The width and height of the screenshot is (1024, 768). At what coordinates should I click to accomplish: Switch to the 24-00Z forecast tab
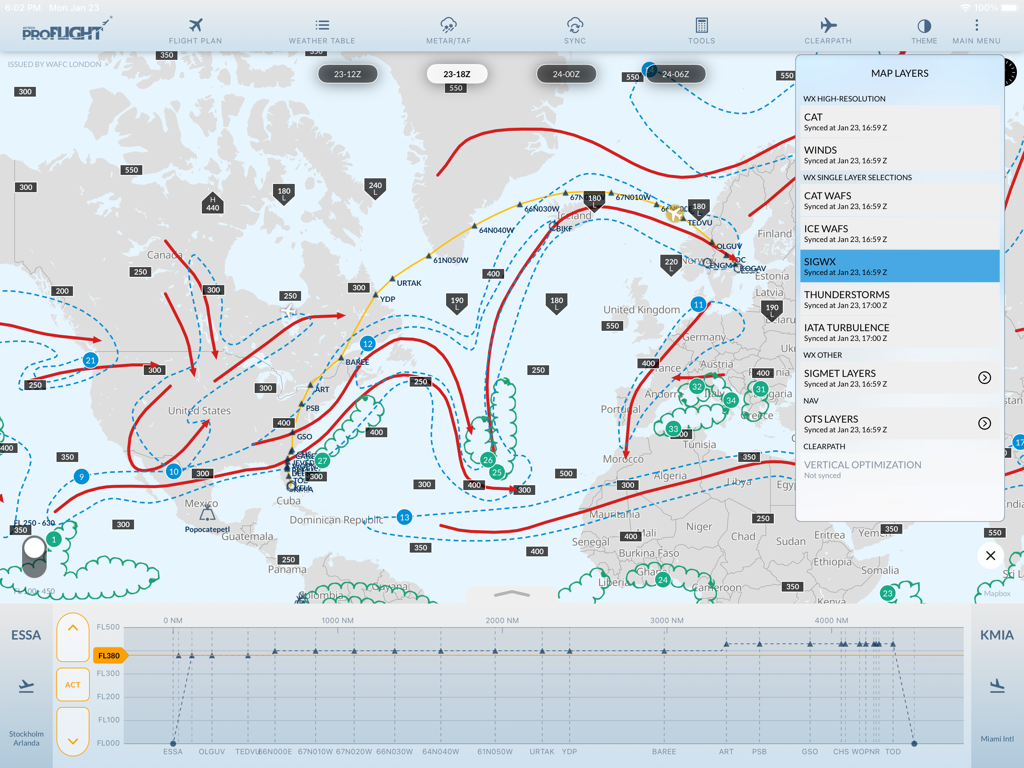566,73
